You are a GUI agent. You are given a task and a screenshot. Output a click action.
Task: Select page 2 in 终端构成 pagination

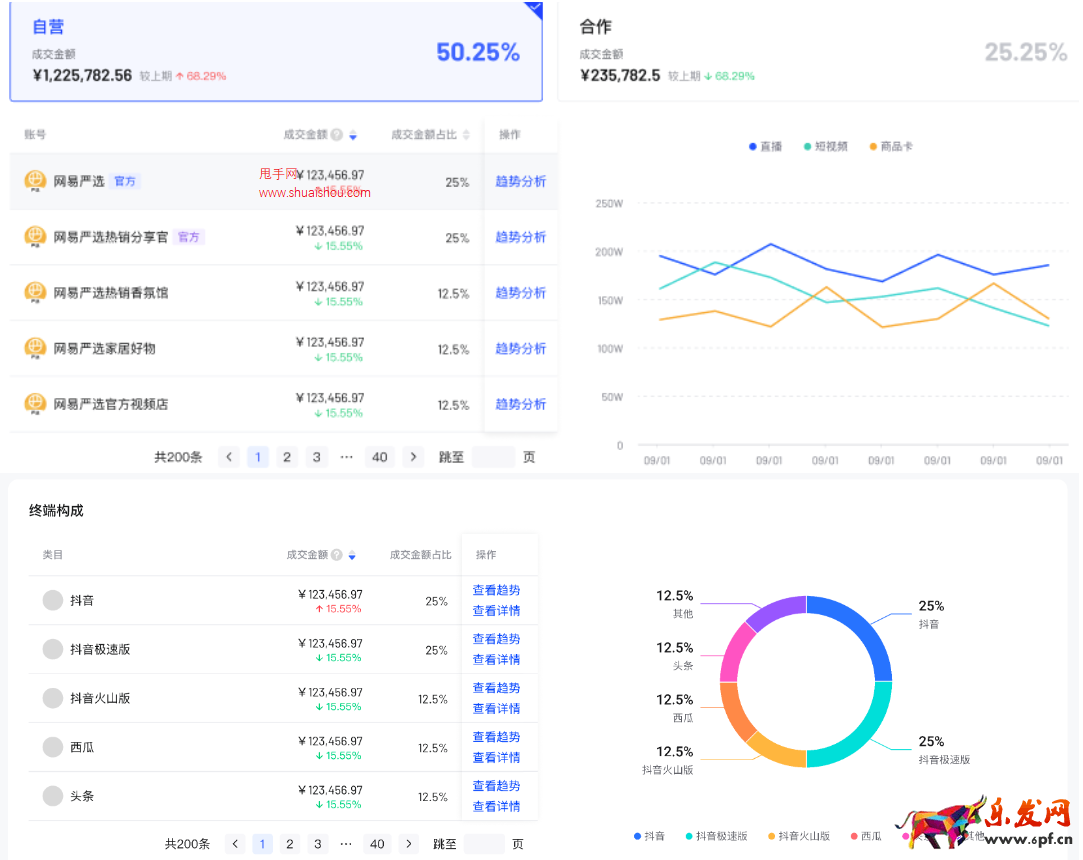click(290, 843)
